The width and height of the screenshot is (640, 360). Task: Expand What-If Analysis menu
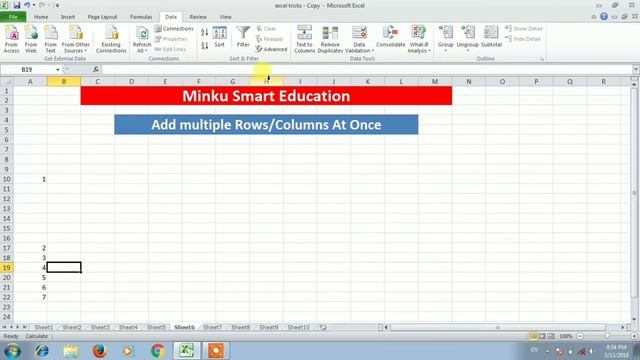pyautogui.click(x=419, y=39)
